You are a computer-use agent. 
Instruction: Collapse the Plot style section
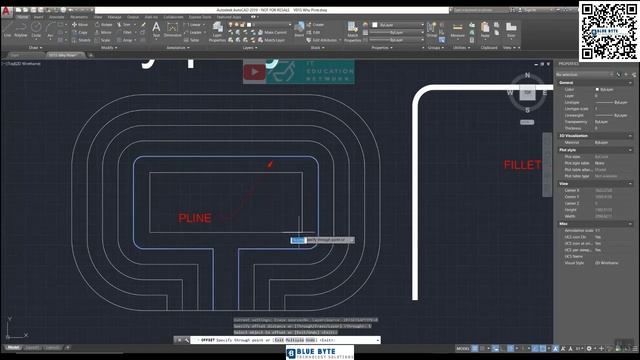[631, 150]
